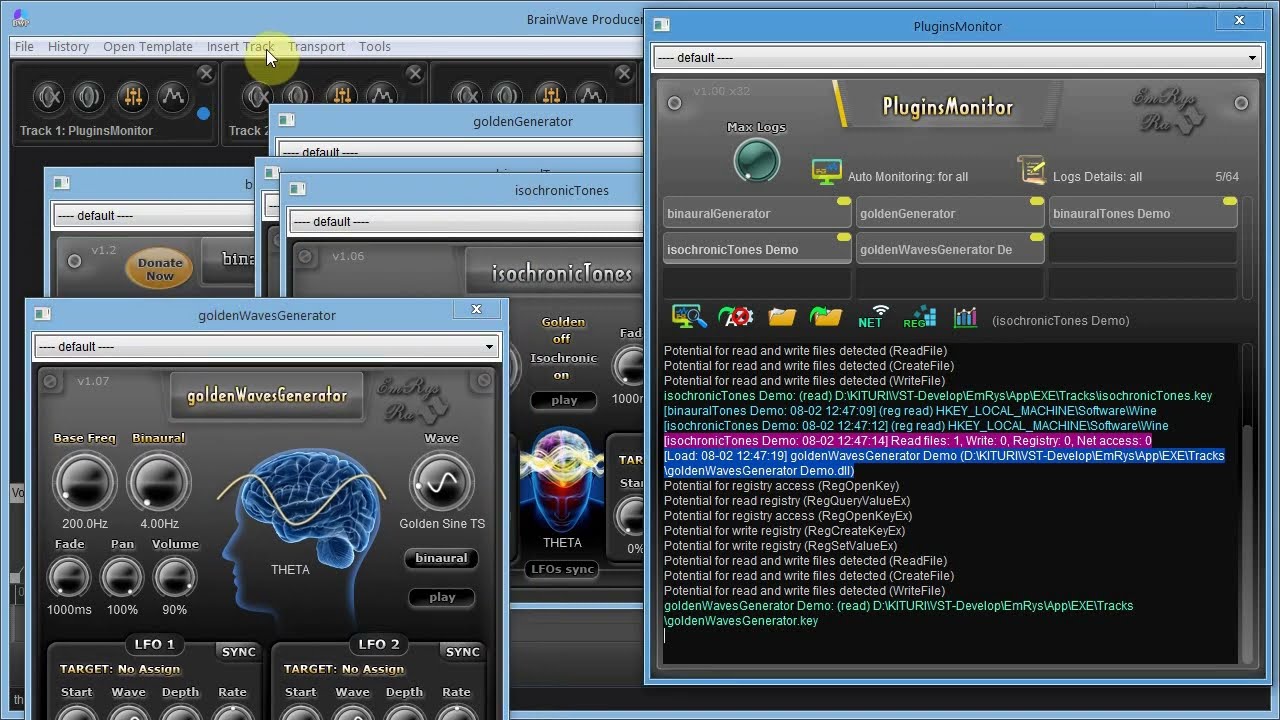
Task: Toggle yellow indicator on binauralGenerator slot
Action: [x=844, y=202]
